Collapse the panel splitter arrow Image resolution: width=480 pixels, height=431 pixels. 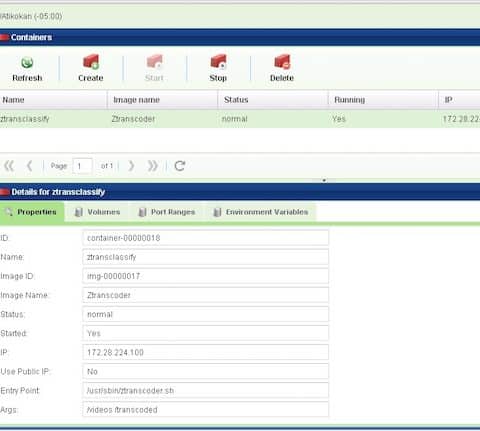click(324, 180)
